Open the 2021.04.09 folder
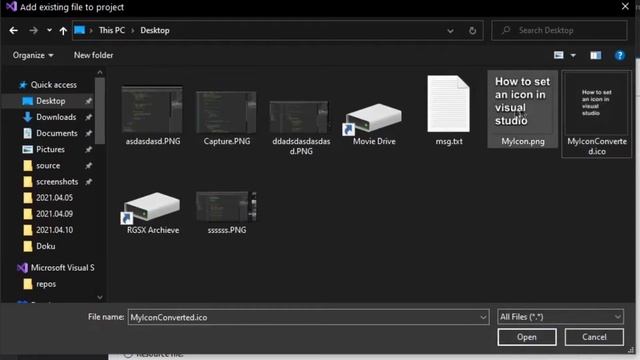The width and height of the screenshot is (640, 360). click(x=54, y=214)
